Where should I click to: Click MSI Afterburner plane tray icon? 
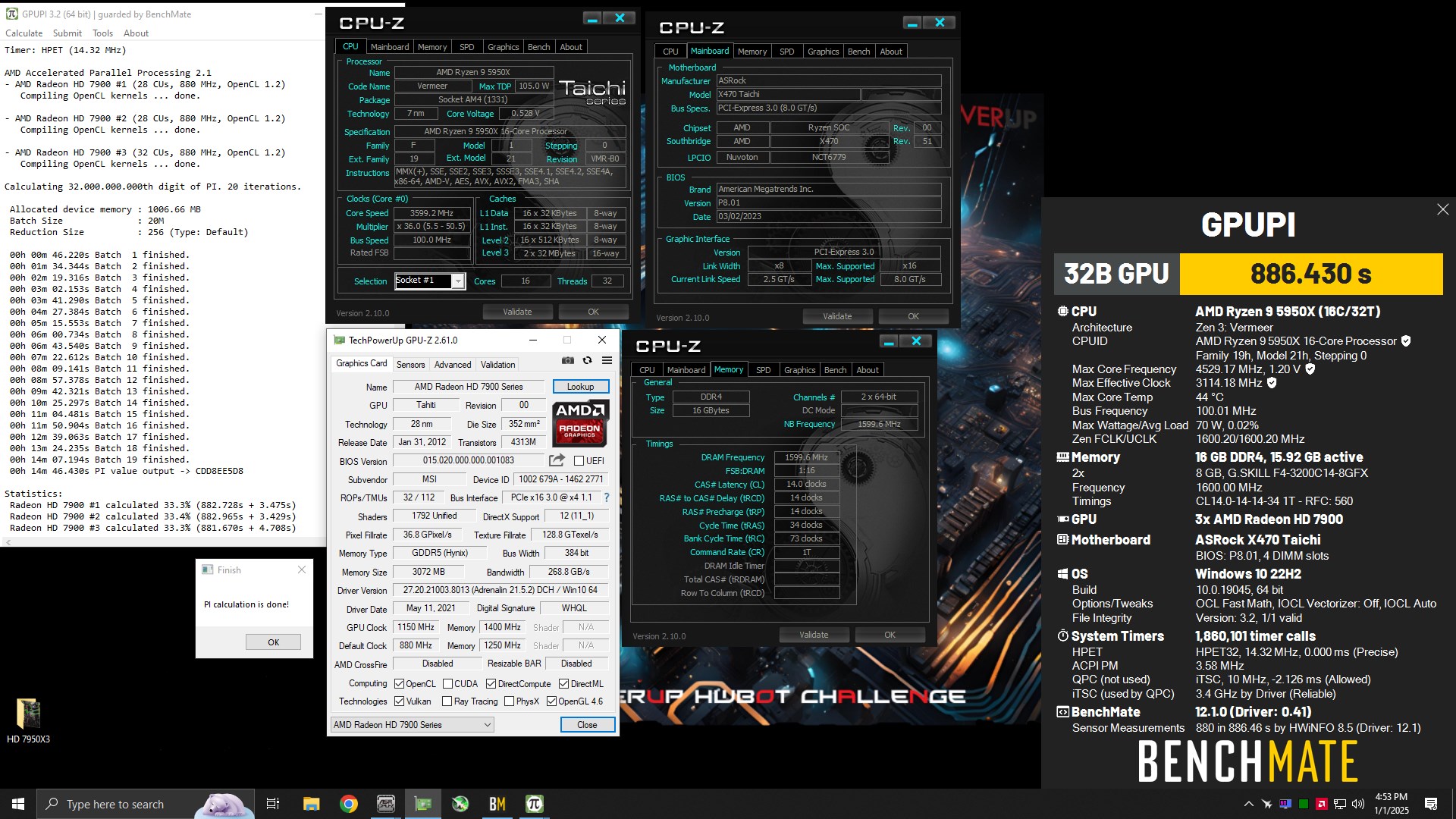tap(1266, 804)
